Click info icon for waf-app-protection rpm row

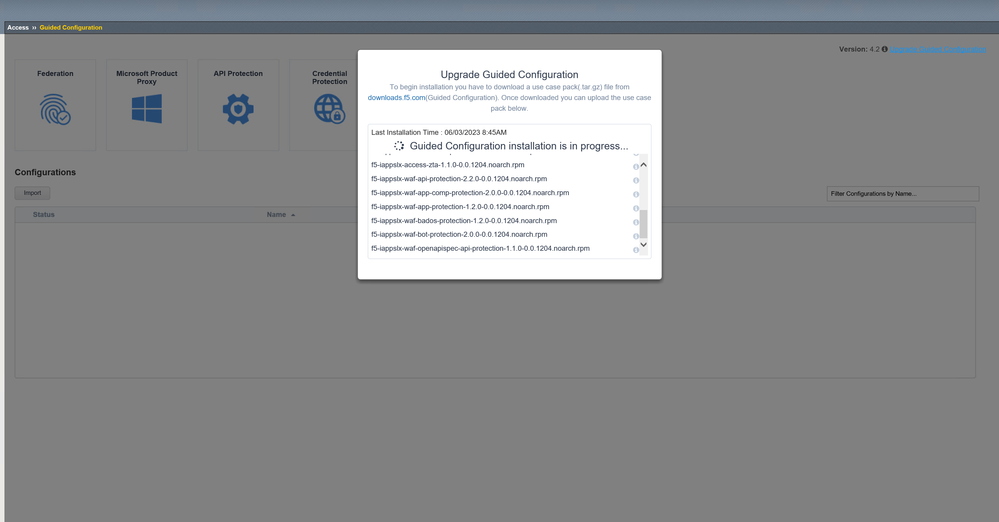pyautogui.click(x=636, y=208)
